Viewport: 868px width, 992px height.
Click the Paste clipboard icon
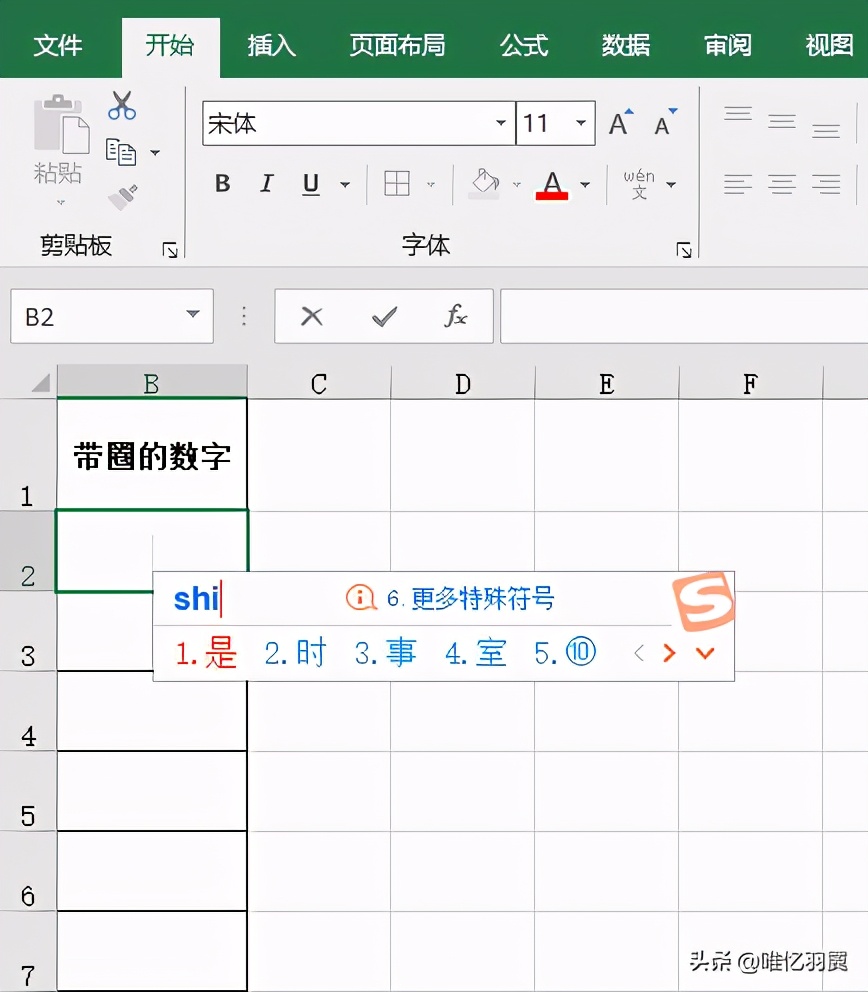pyautogui.click(x=61, y=125)
